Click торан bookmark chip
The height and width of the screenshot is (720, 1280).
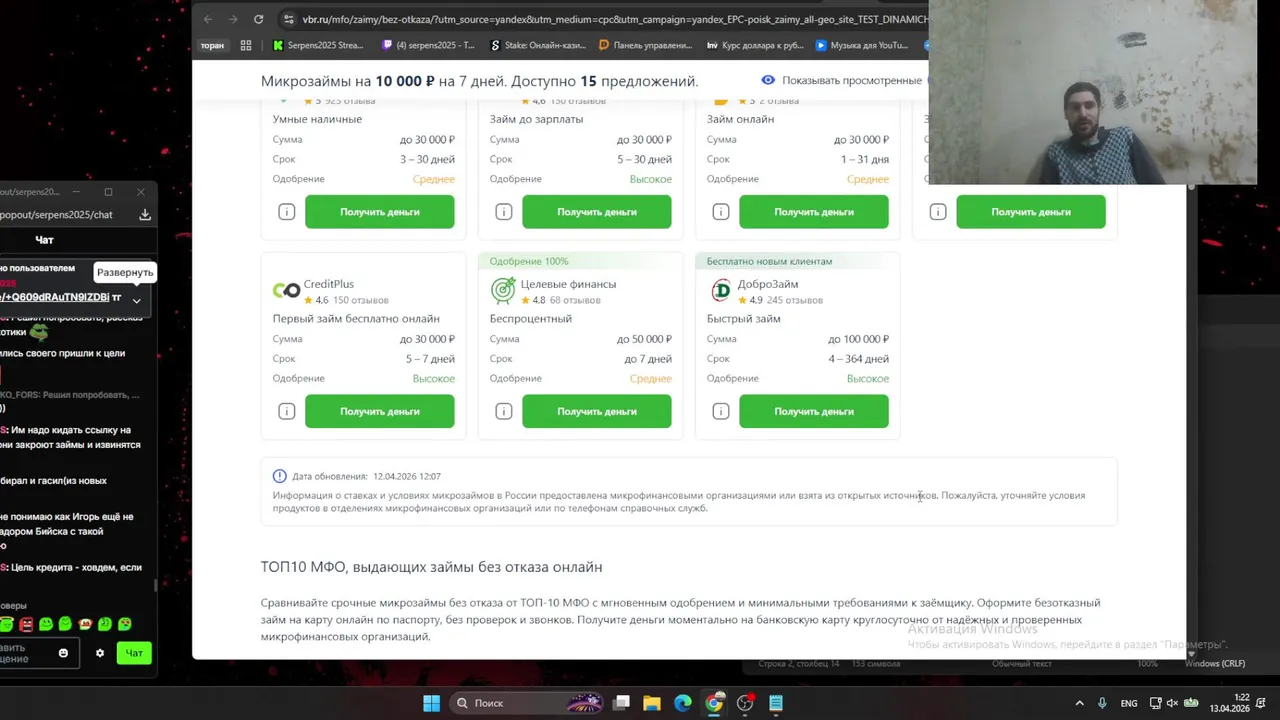click(212, 45)
